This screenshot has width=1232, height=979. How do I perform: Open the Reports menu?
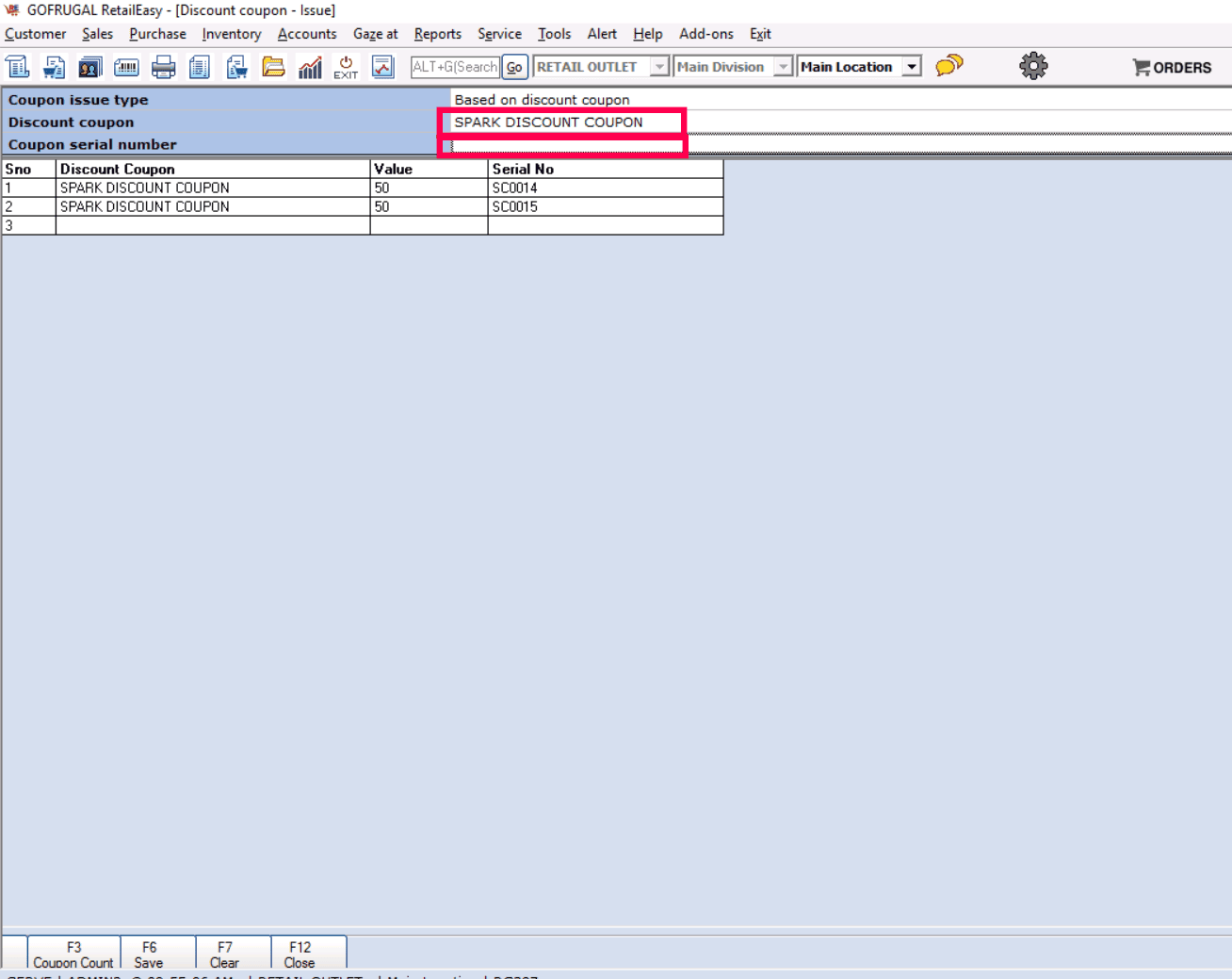tap(438, 34)
